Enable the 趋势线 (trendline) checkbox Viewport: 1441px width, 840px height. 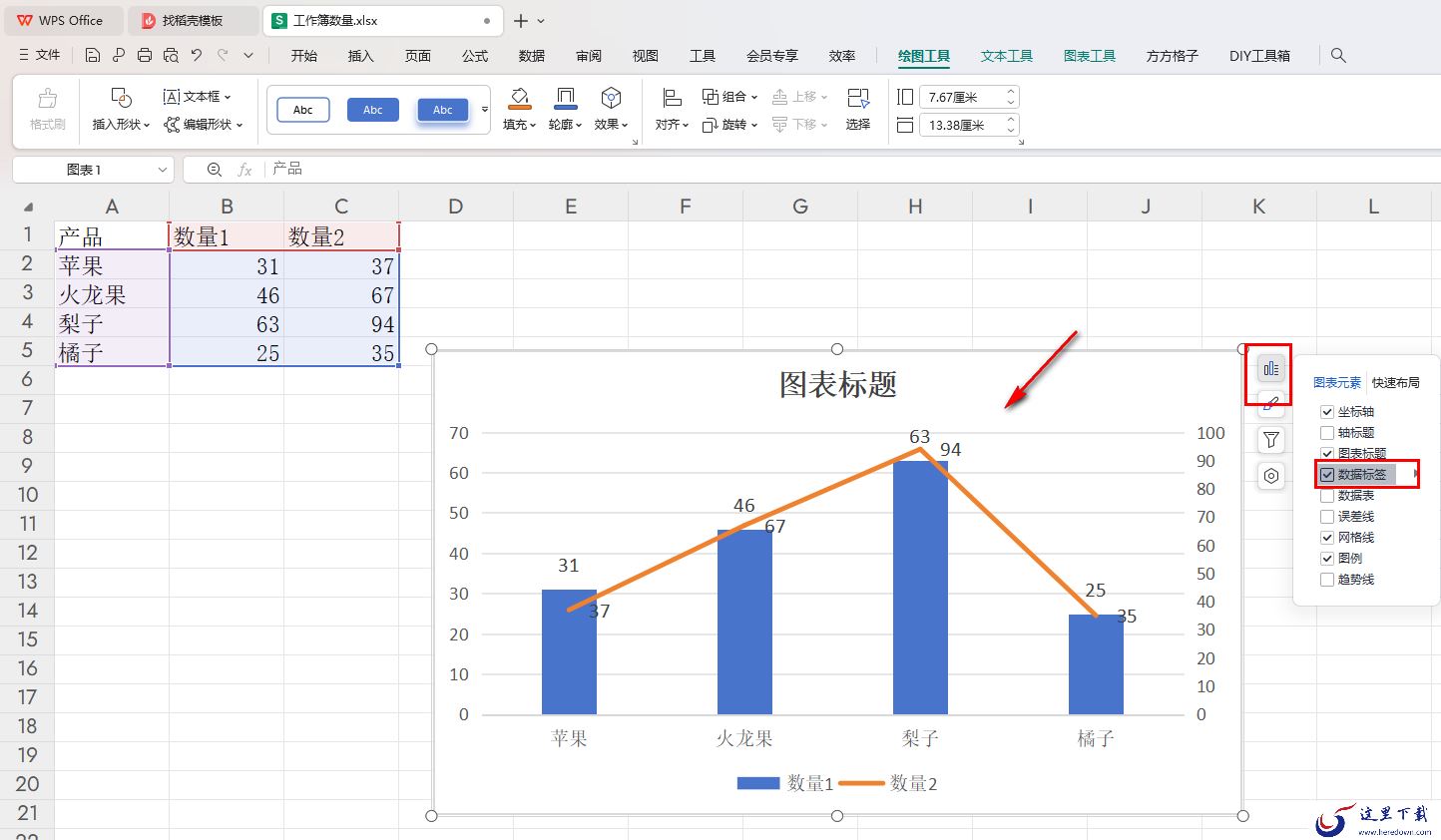coord(1327,580)
